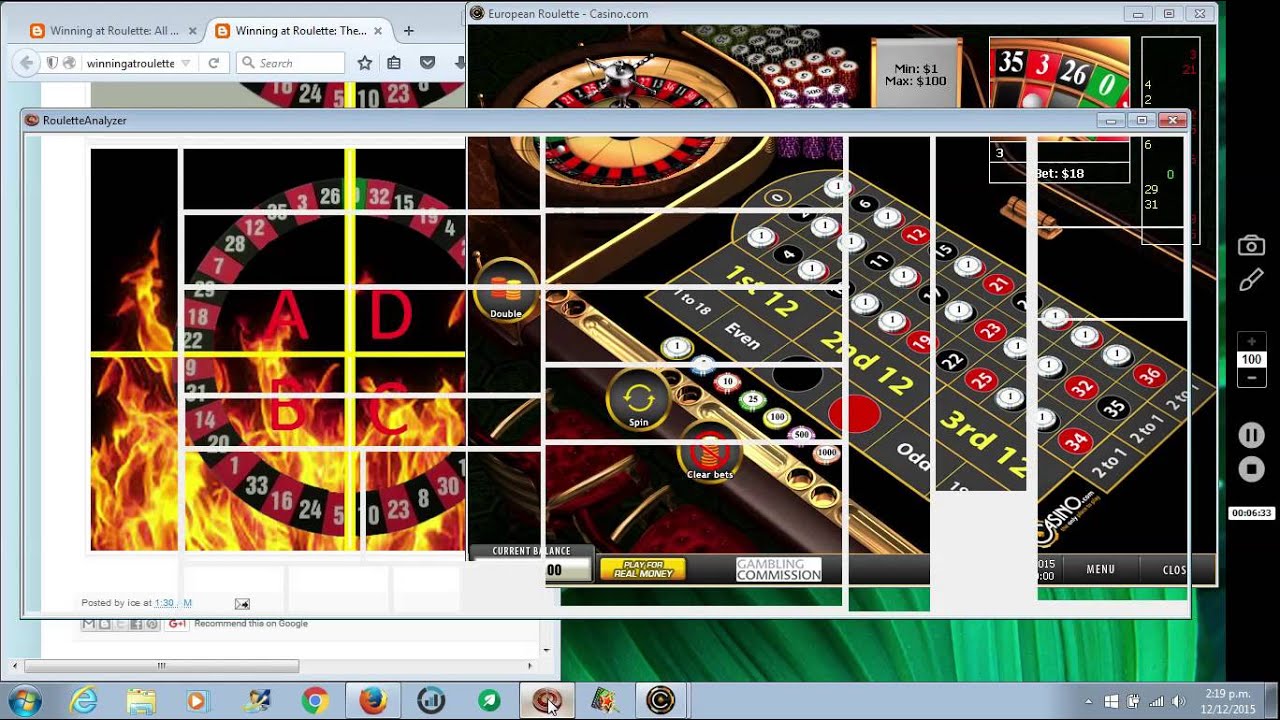Click the Spin button on roulette table
Screen dimensions: 1280x720
[x=638, y=399]
